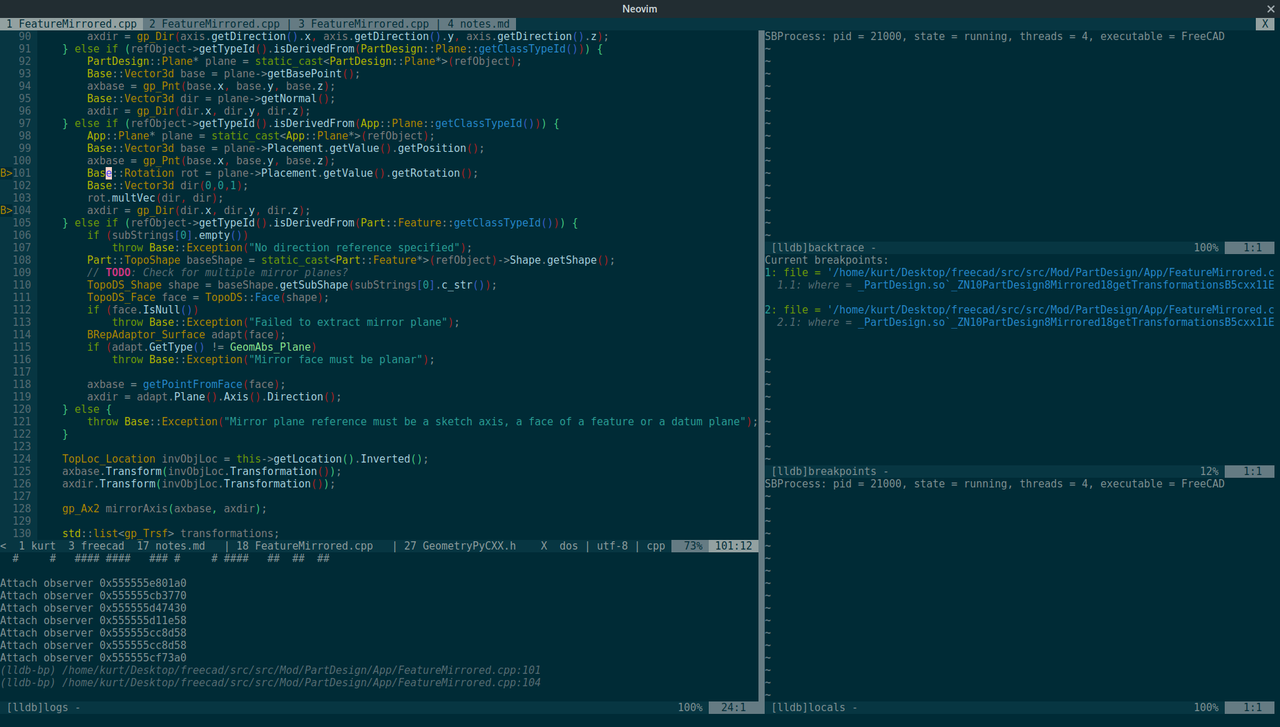Screen dimensions: 1280x727
Task: Click the left arrow before '1 kurt'
Action: [x=4, y=546]
